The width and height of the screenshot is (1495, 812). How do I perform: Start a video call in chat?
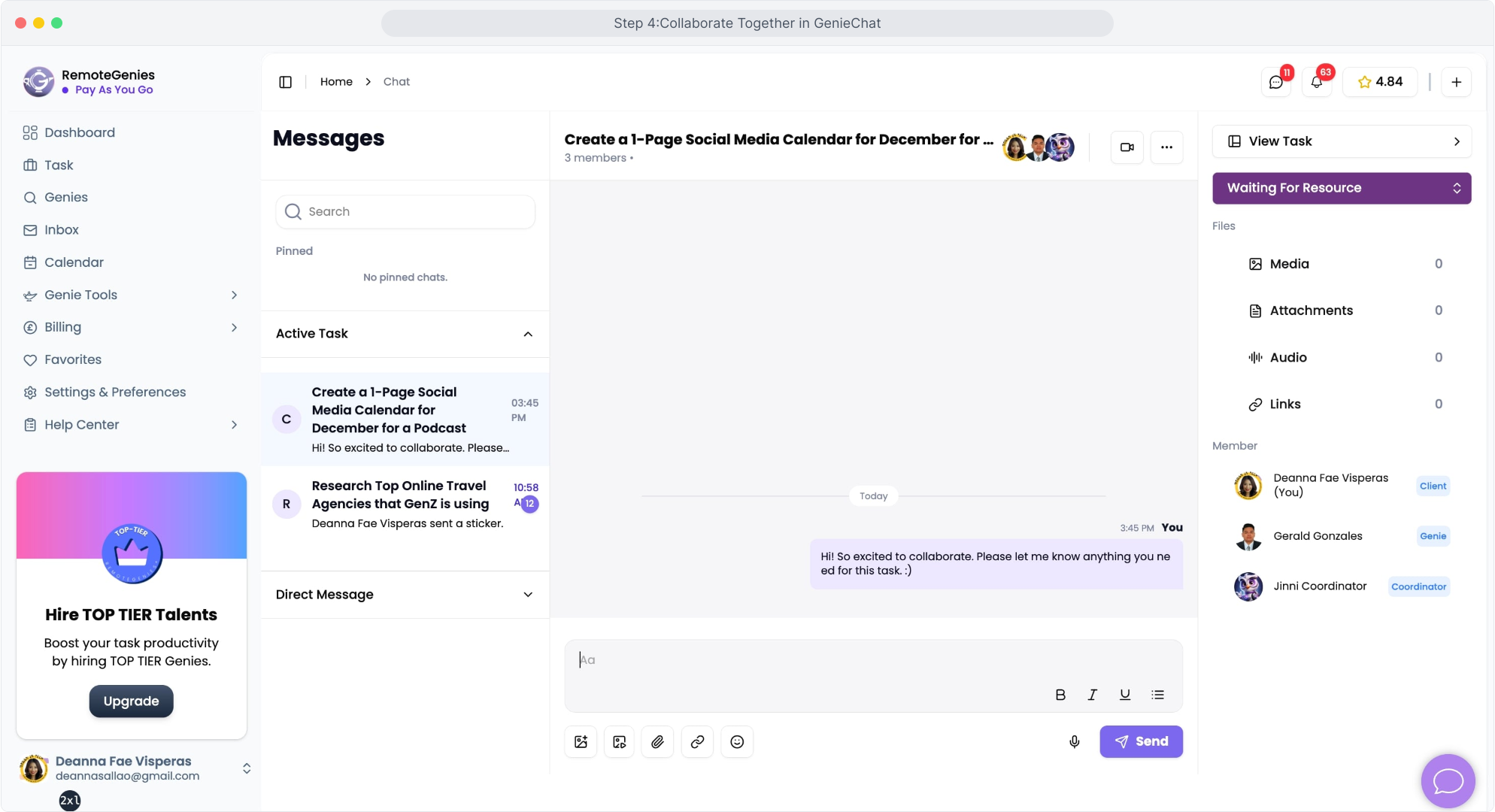pos(1127,147)
